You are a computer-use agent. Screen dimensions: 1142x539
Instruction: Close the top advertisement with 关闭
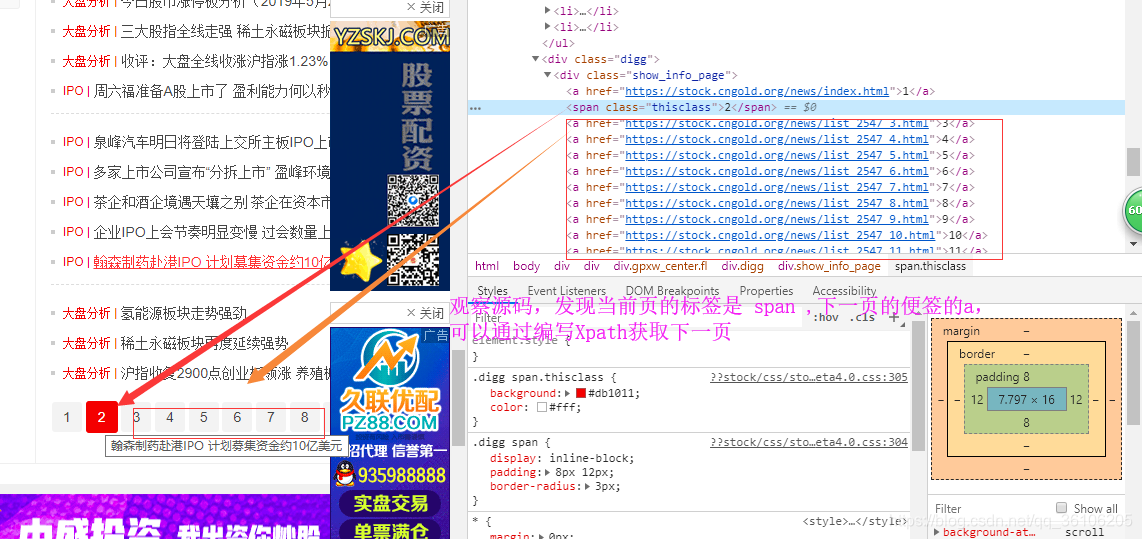coord(425,7)
